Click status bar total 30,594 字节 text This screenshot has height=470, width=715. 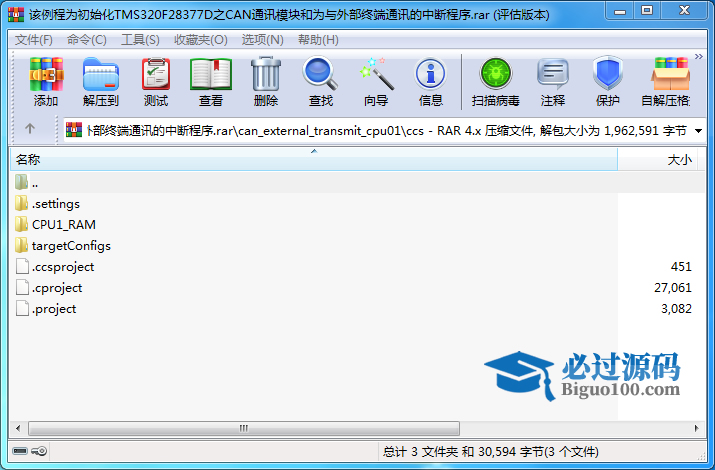pos(490,451)
